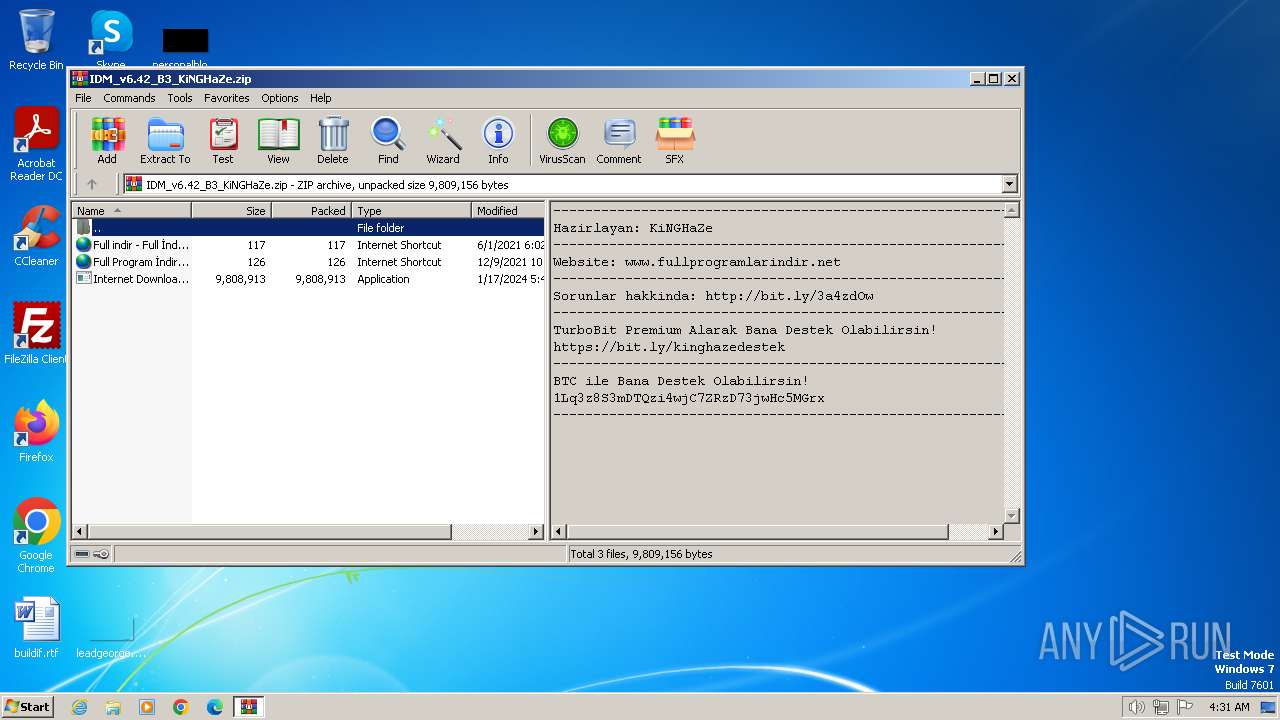This screenshot has width=1280, height=720.
Task: Expand the archive path dropdown
Action: (x=1009, y=184)
